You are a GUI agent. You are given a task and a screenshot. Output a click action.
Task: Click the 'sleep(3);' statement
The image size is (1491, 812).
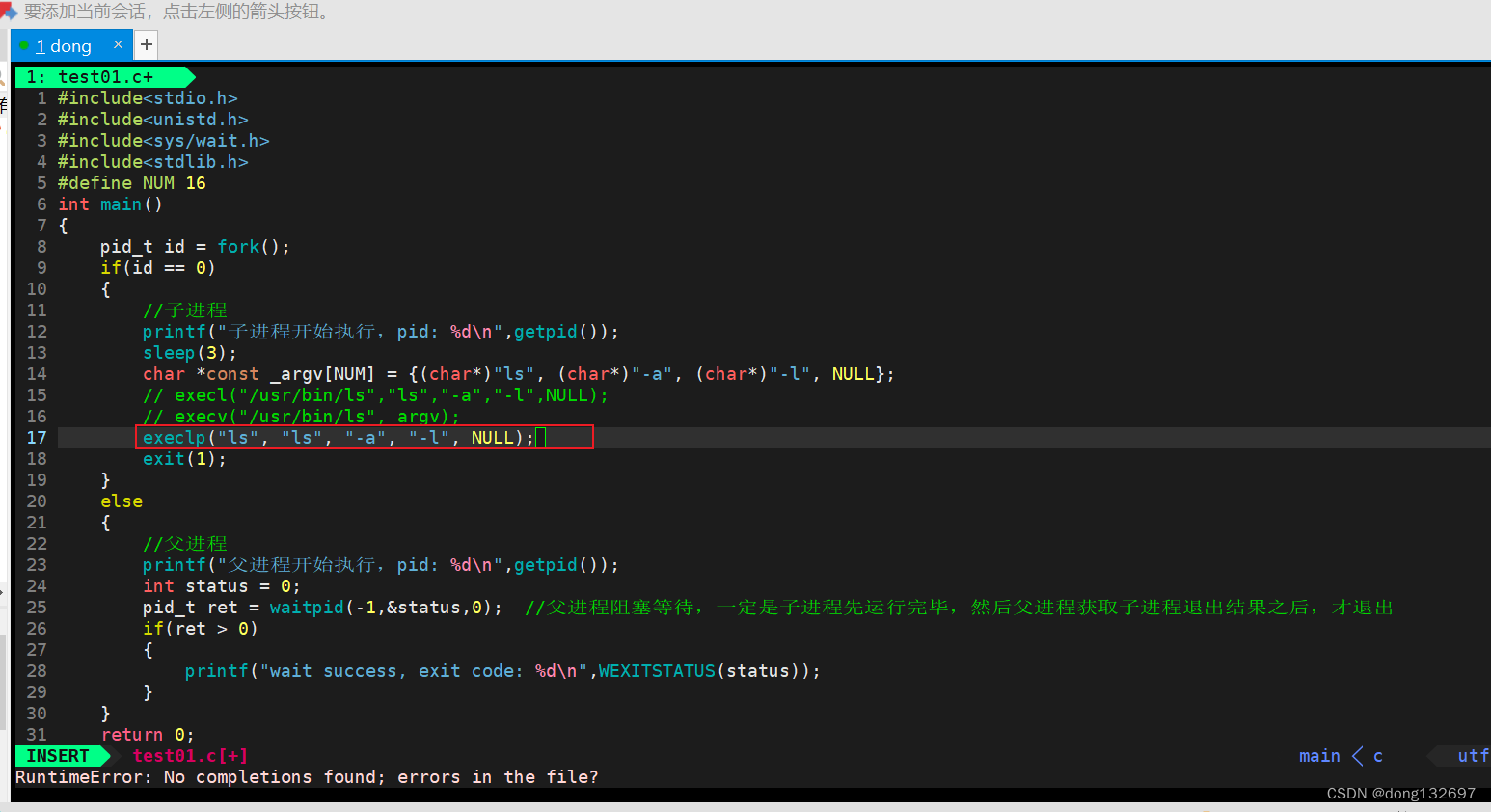click(190, 353)
